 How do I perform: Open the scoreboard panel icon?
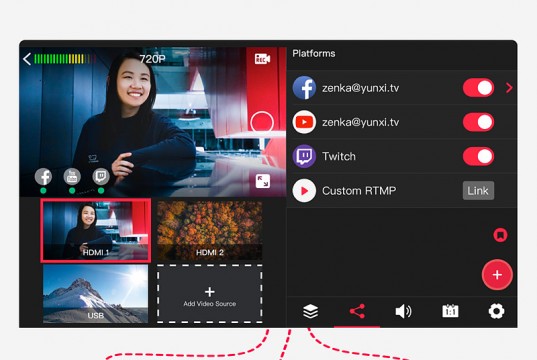point(450,311)
